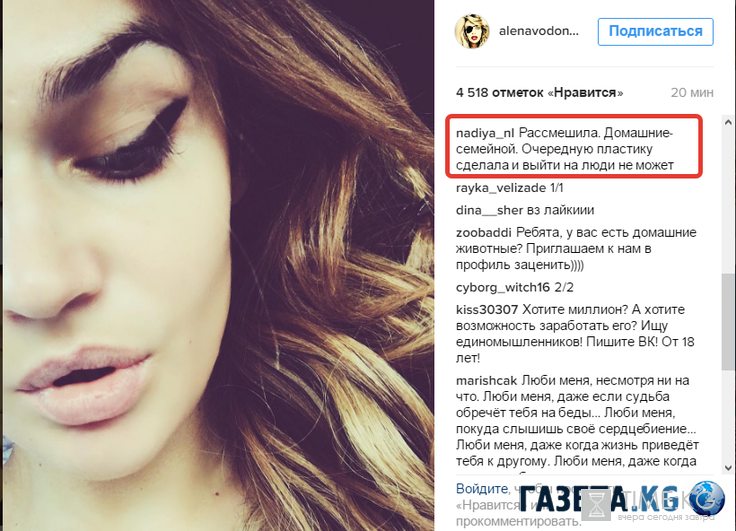Image resolution: width=736 pixels, height=531 pixels.
Task: Open the dina__sher commenter profile
Action: [x=489, y=210]
